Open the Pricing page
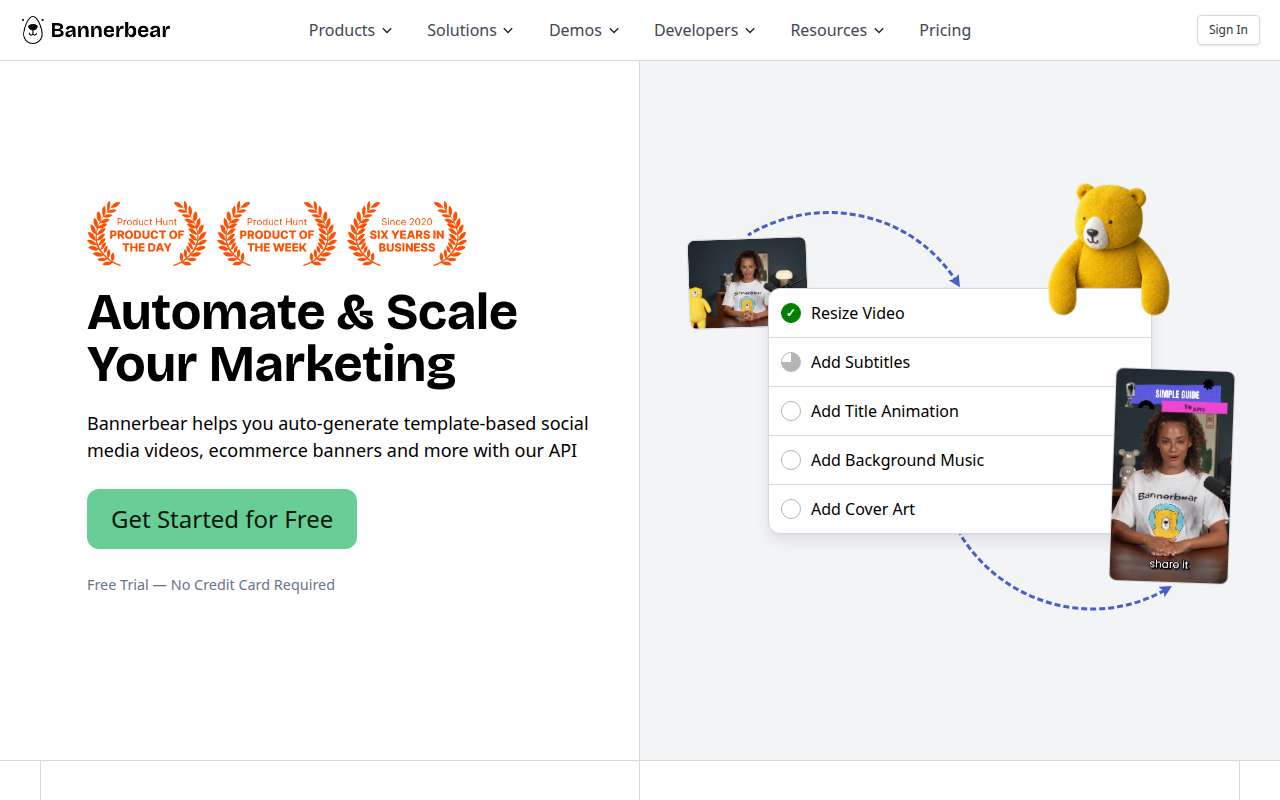This screenshot has height=800, width=1280. pyautogui.click(x=945, y=30)
